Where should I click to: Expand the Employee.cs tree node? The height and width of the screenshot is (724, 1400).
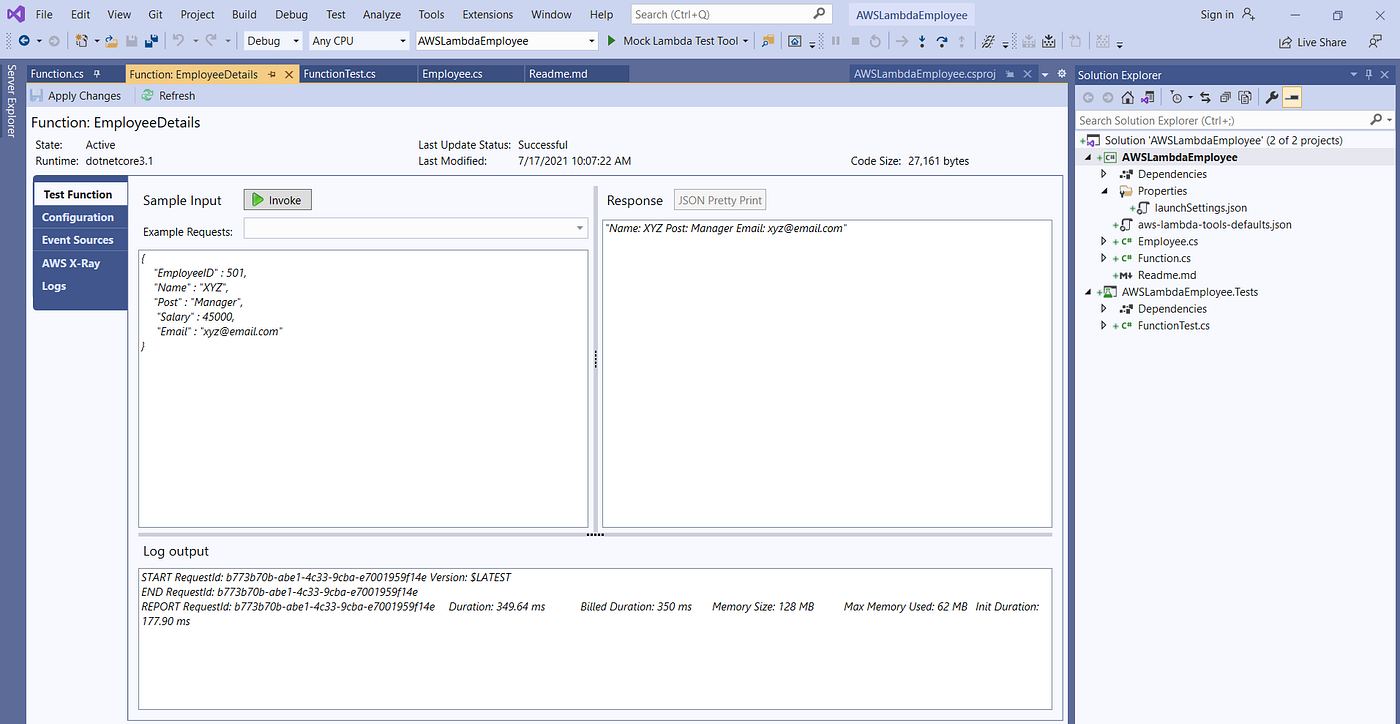point(1104,241)
